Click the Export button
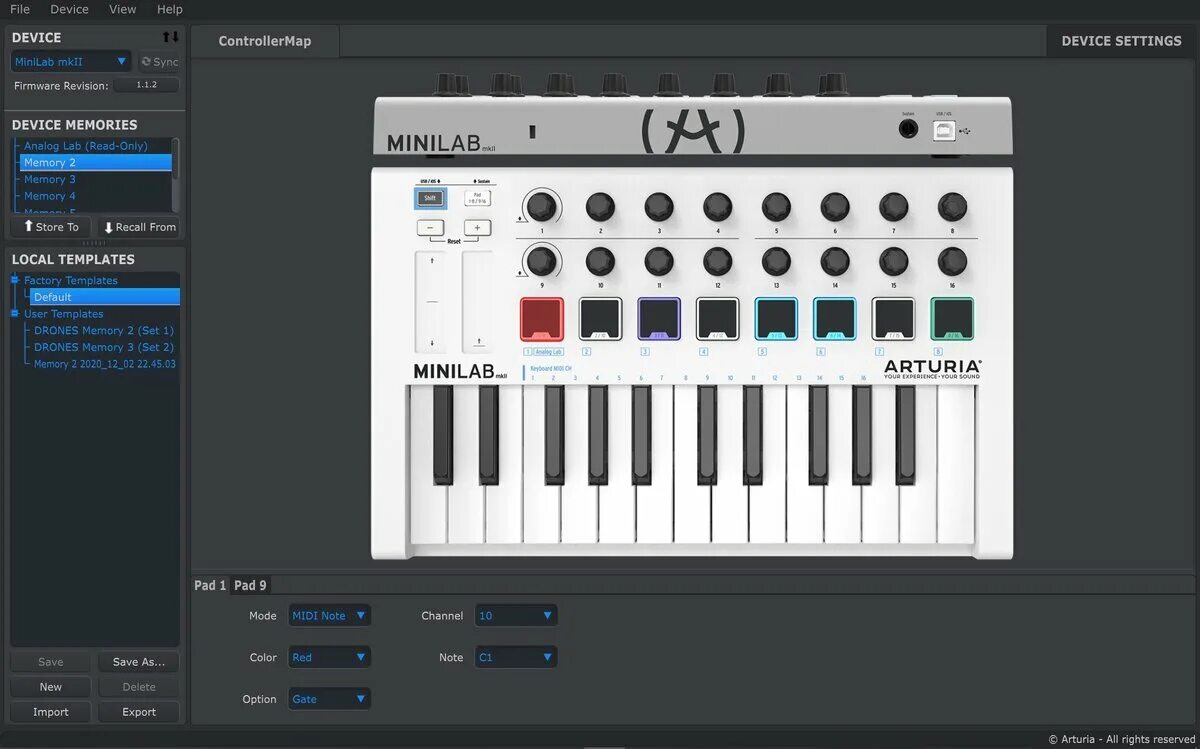This screenshot has width=1200, height=749. [139, 712]
